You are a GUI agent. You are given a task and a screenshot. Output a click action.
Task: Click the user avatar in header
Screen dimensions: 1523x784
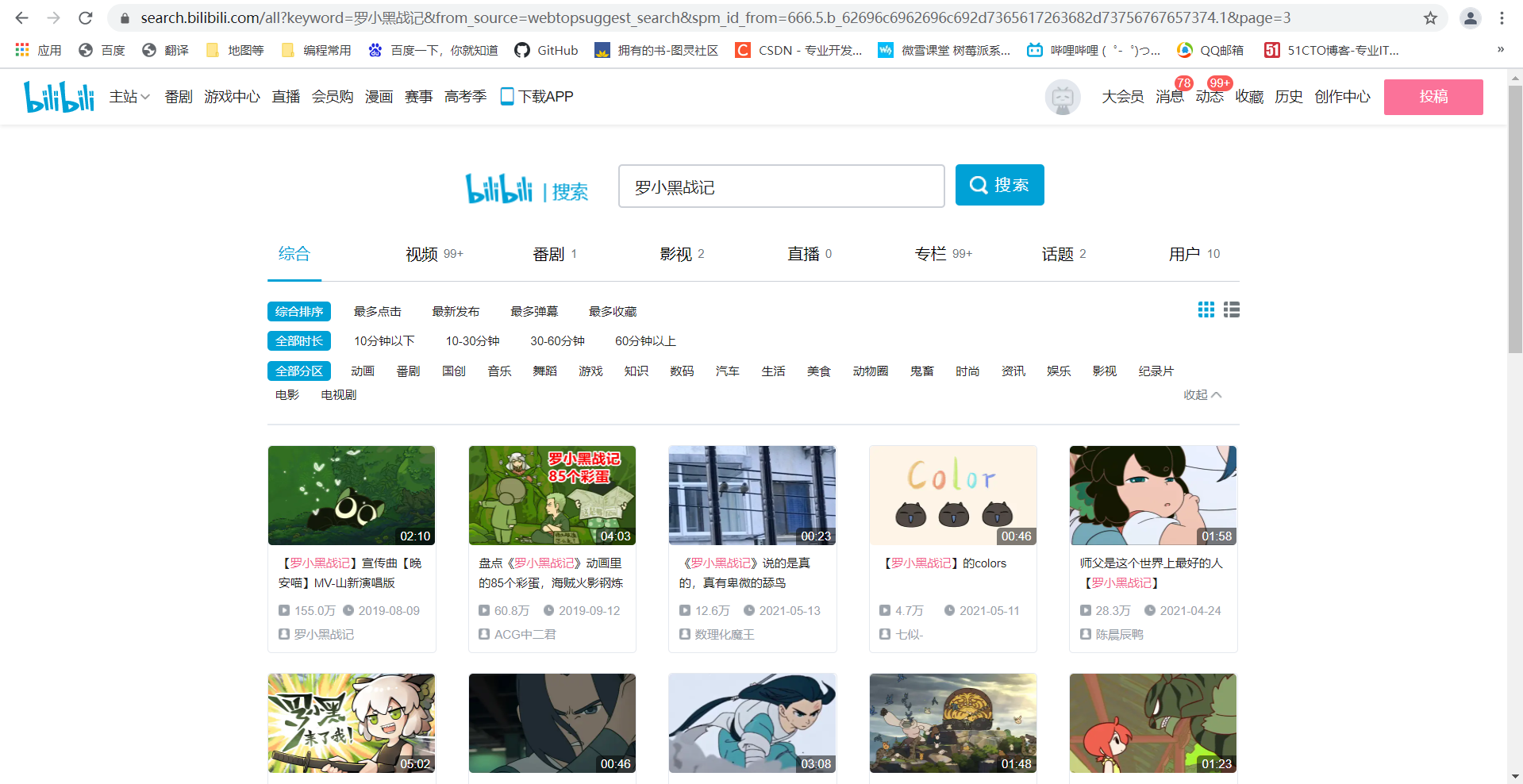click(1063, 97)
